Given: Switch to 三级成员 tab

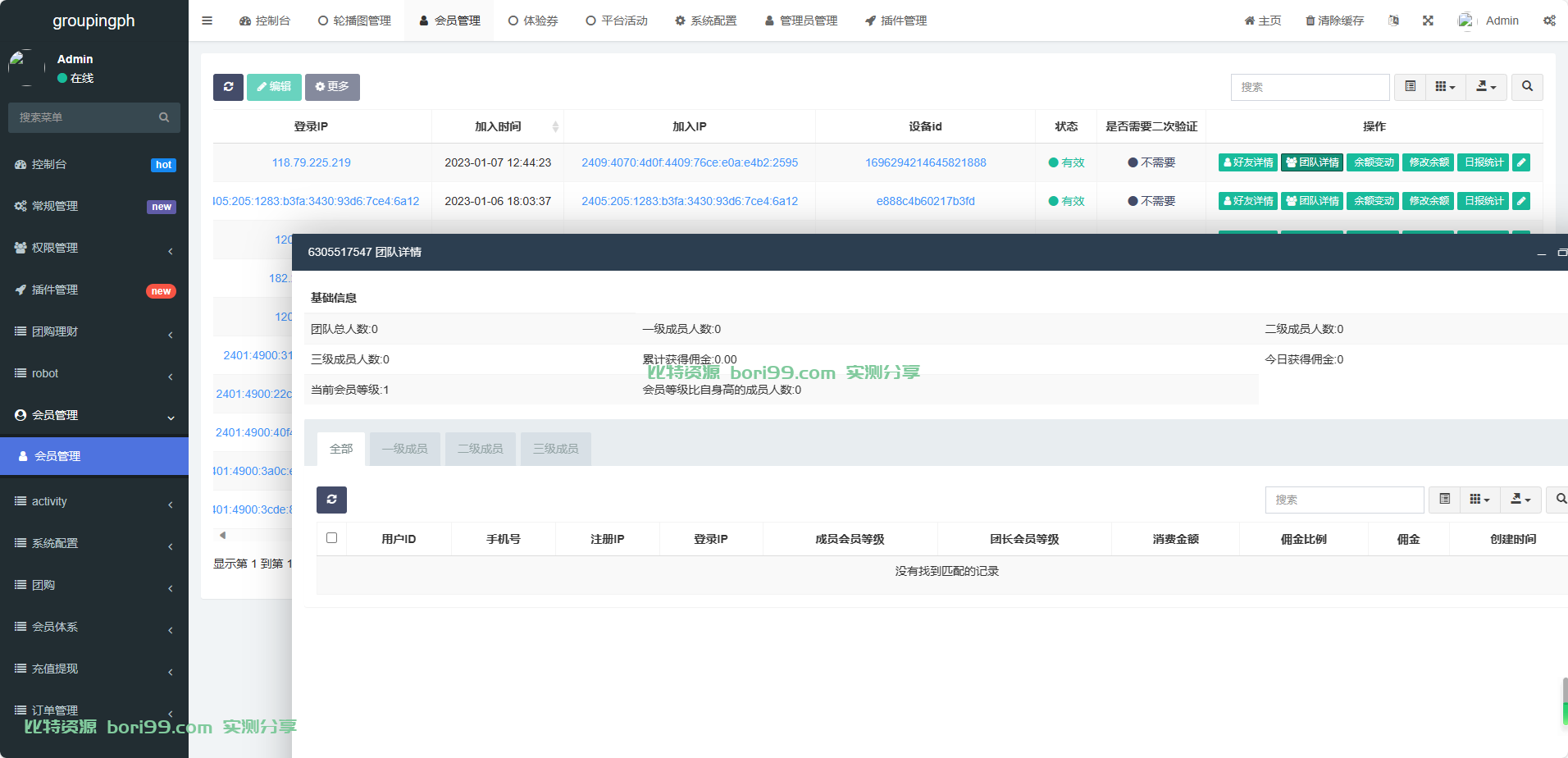Looking at the screenshot, I should [556, 449].
